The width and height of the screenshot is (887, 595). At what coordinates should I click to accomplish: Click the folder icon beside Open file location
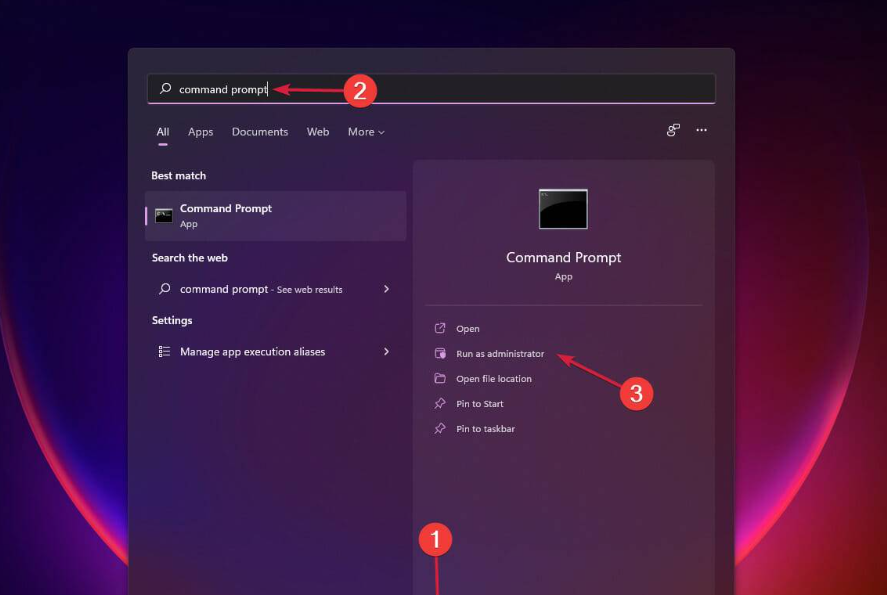point(440,378)
